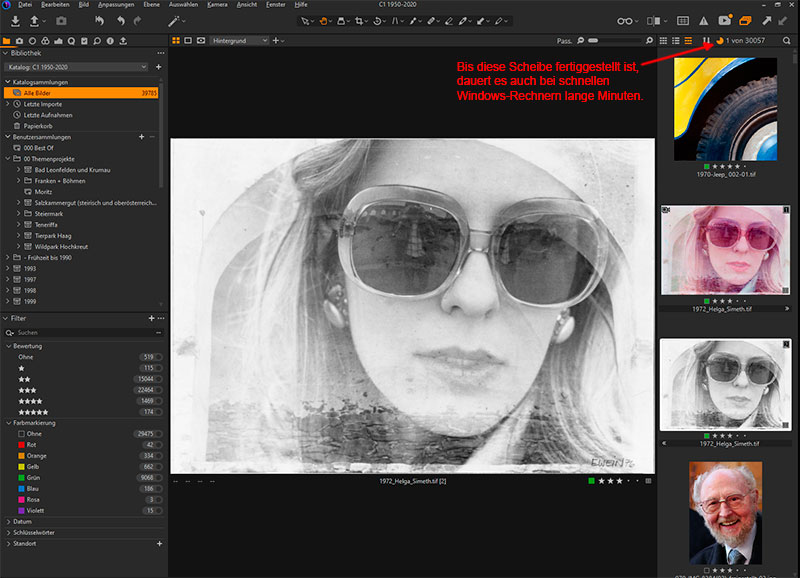Screen dimensions: 800x578
Task: Open the Bearbeiten menu
Action: pos(55,5)
